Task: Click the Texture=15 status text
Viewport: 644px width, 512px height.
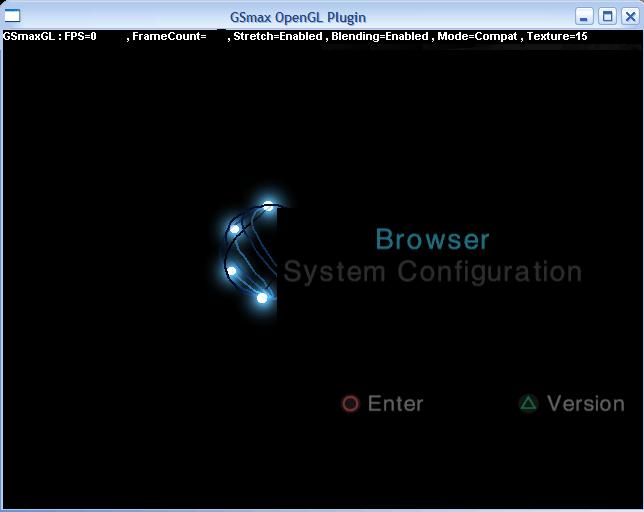Action: [557, 37]
